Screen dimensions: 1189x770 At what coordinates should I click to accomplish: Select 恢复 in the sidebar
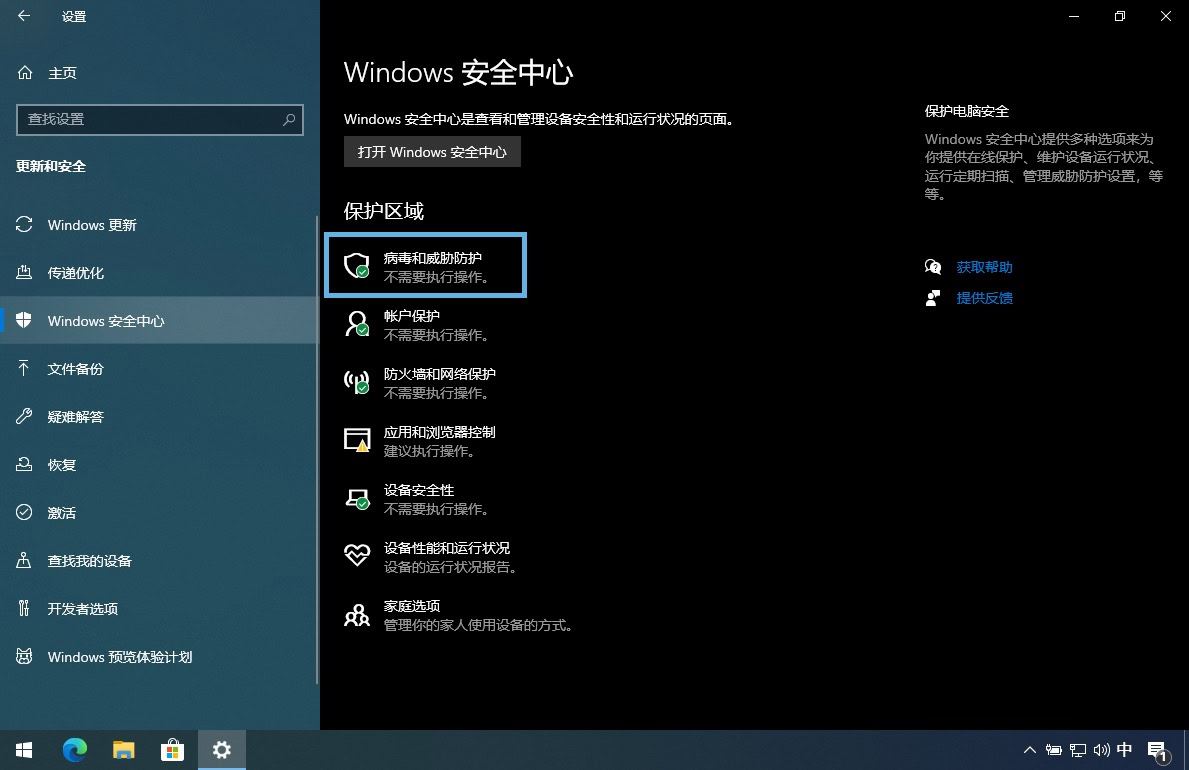tap(160, 464)
